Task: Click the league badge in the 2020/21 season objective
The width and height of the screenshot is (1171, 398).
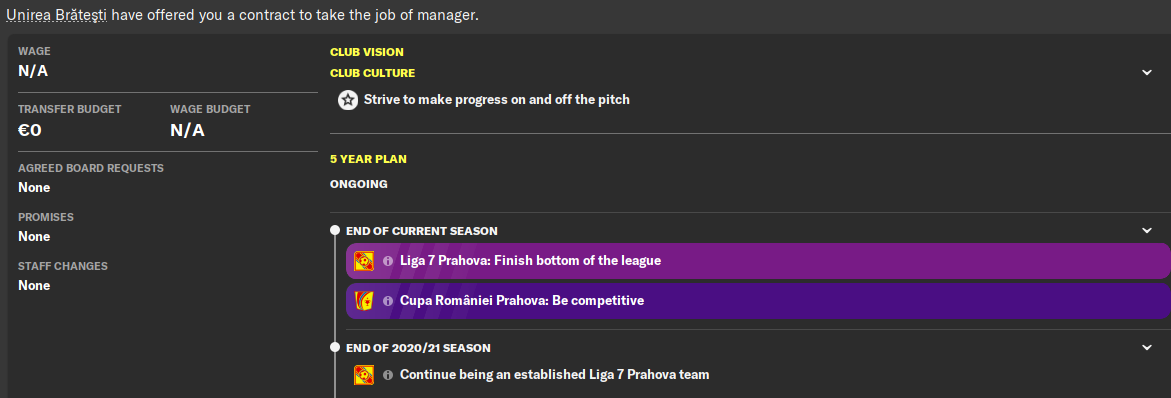Action: click(x=364, y=374)
